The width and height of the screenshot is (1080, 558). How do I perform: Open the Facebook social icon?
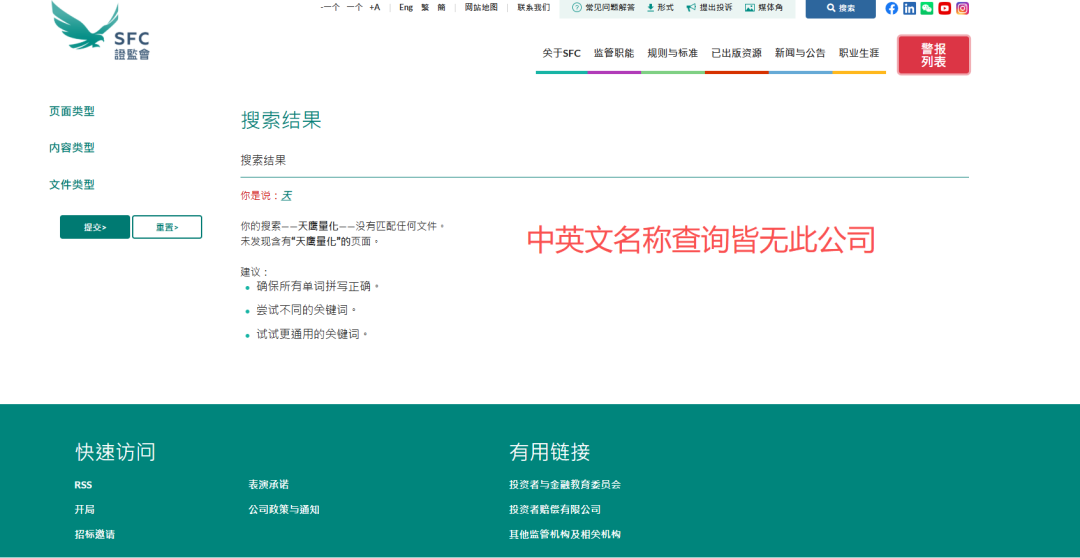point(892,8)
